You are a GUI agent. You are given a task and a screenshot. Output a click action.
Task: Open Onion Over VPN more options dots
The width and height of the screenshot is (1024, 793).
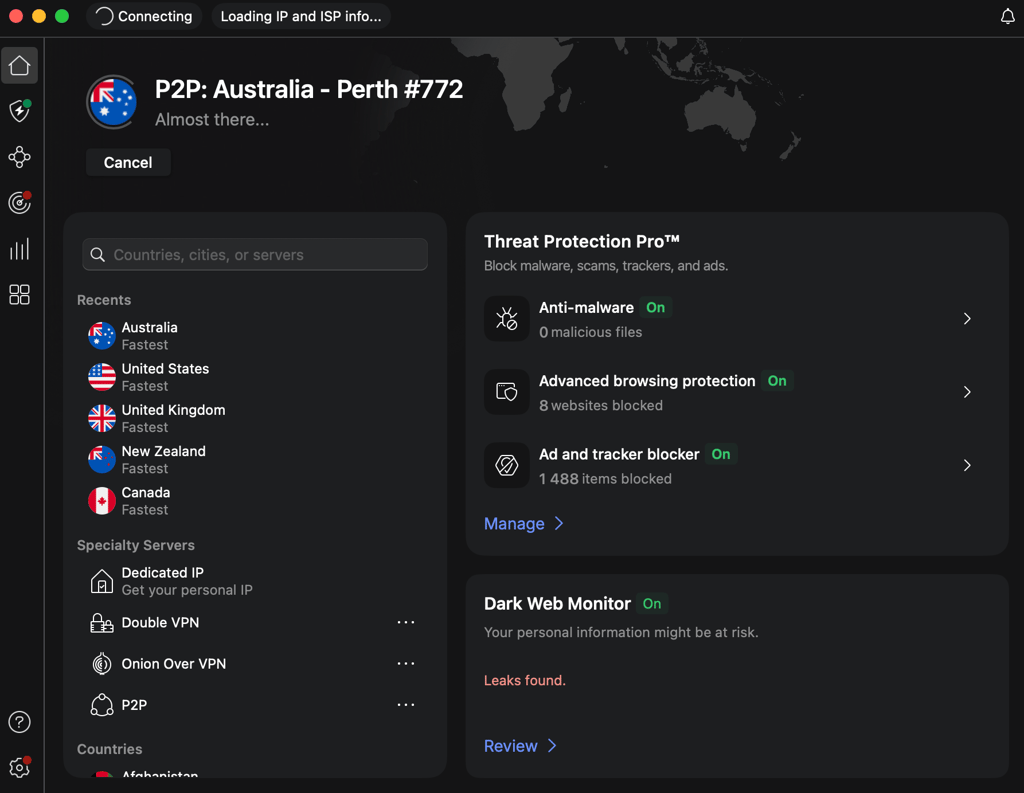tap(406, 663)
